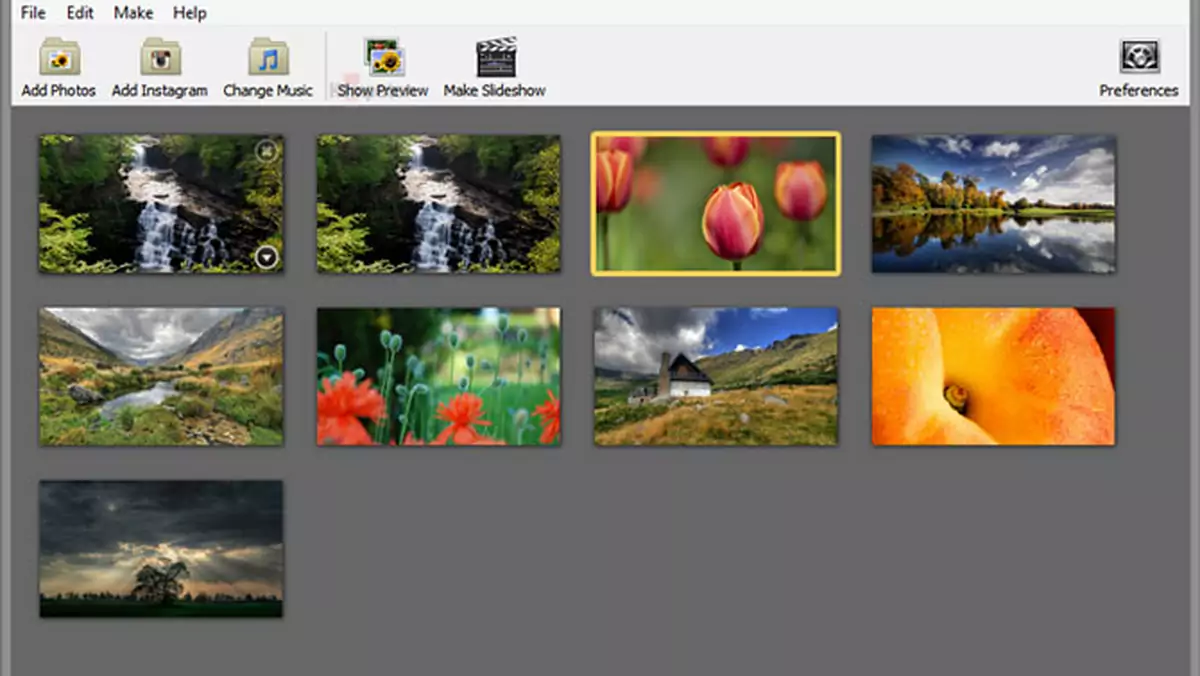Open the Make menu

point(133,13)
